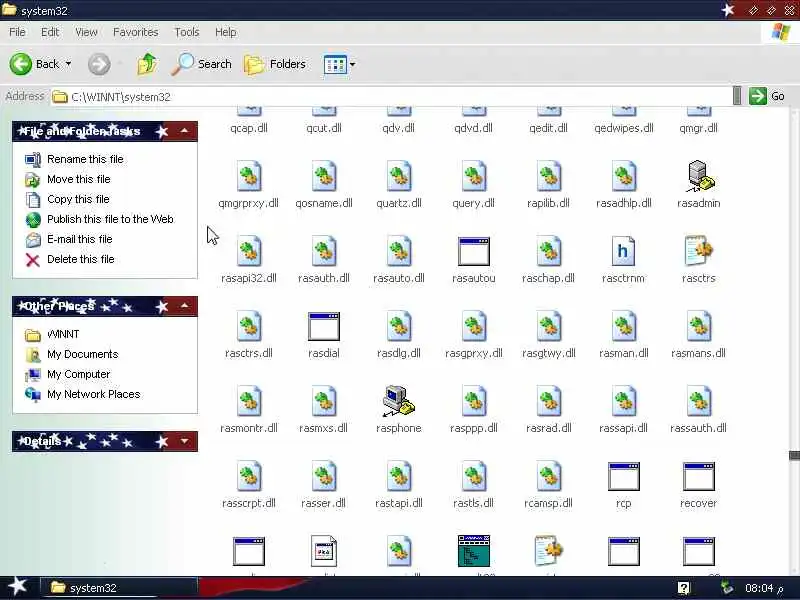Click Rename this file link
Viewport: 800px width, 600px height.
point(85,159)
